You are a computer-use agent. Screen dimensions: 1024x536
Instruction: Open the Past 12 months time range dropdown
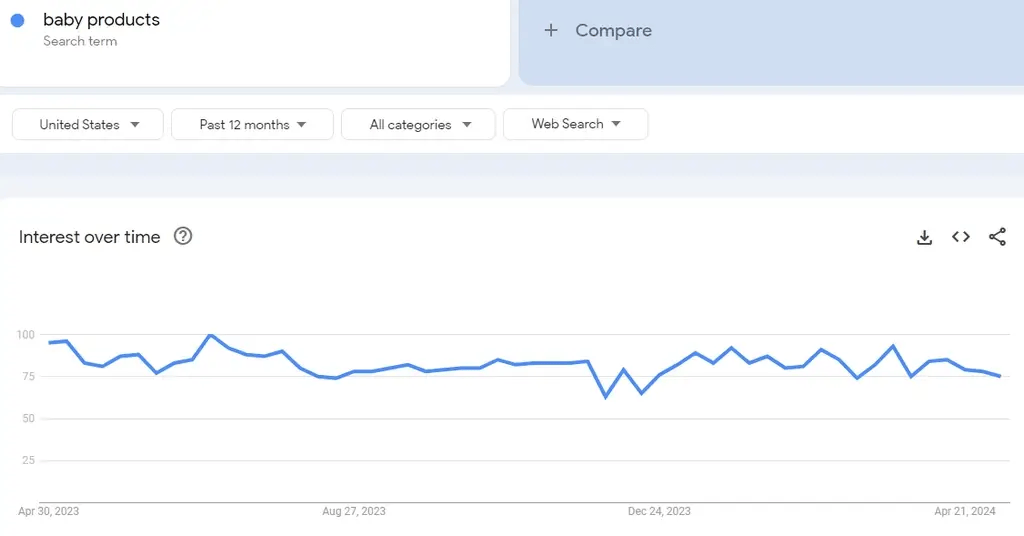tap(252, 124)
